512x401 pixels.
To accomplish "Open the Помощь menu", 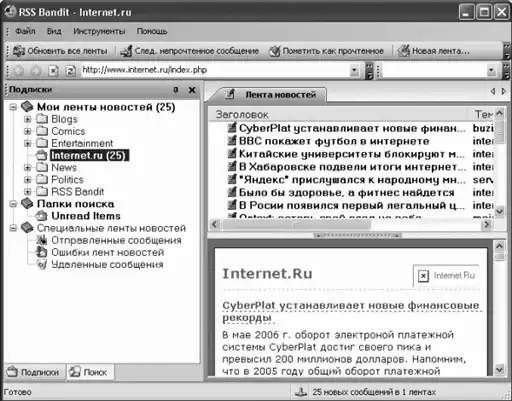I will [152, 31].
